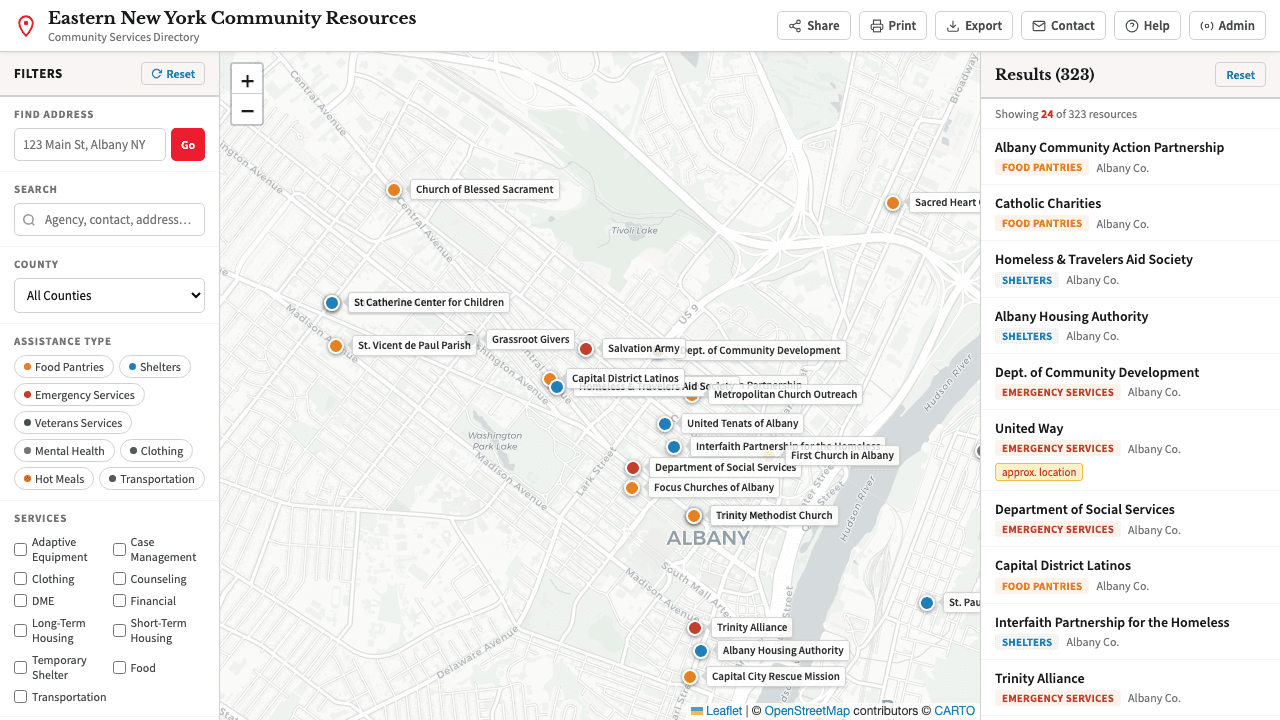Click the Export download icon
Screen dimensions: 1280x720
tap(950, 25)
